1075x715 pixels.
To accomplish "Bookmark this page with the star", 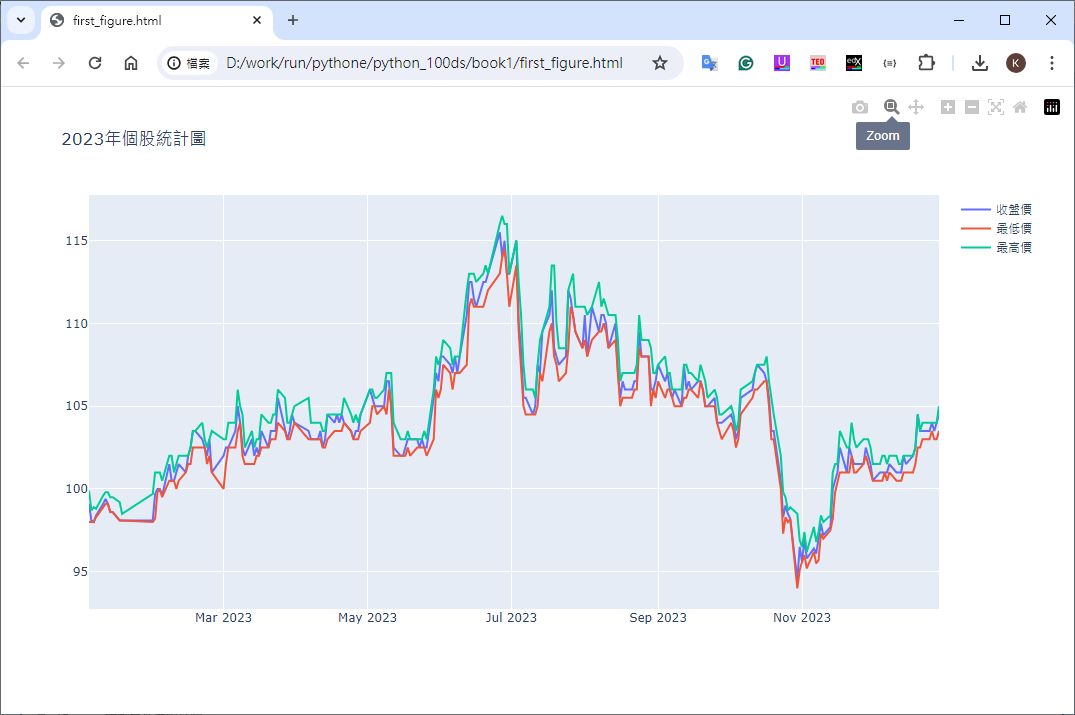I will tap(660, 63).
